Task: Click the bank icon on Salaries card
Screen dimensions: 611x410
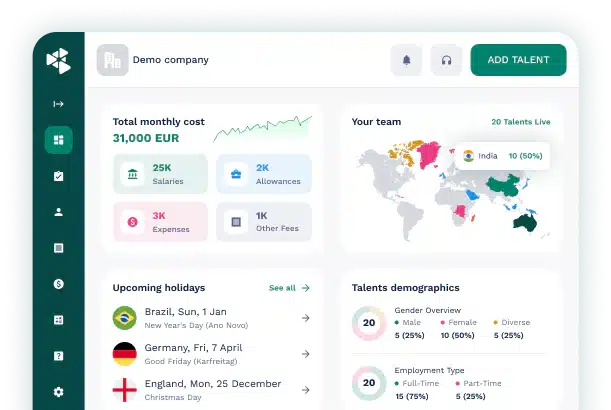Action: pos(132,174)
